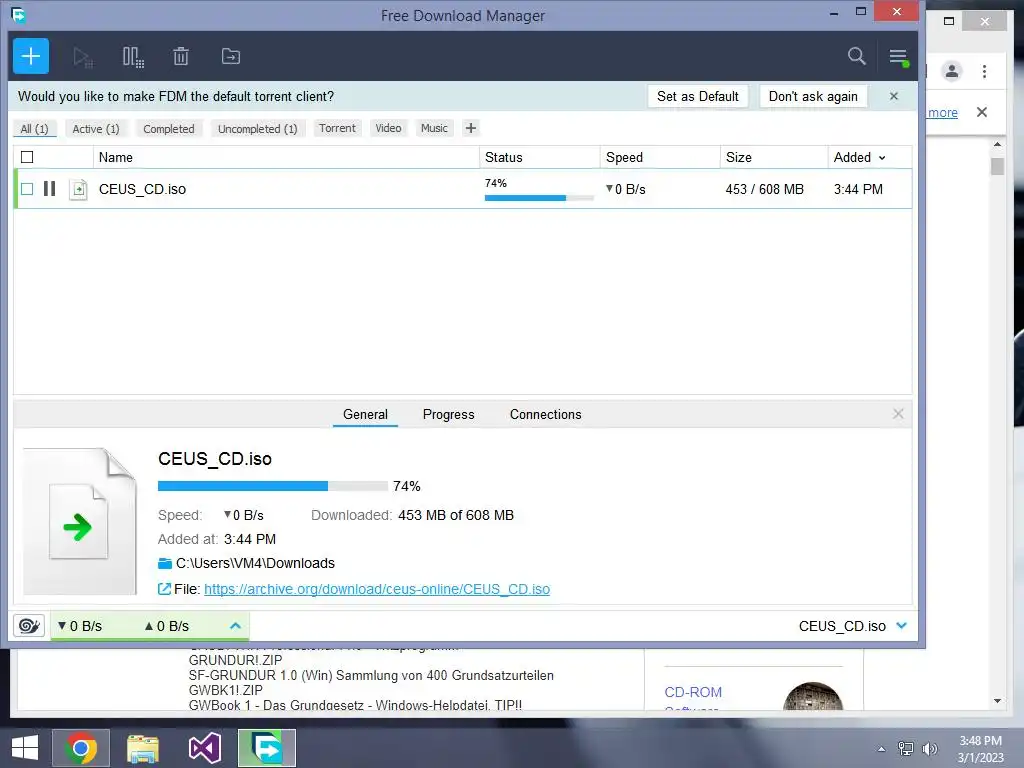Select the Torrent filter tab
Screen dimensions: 1024x768
pos(338,128)
